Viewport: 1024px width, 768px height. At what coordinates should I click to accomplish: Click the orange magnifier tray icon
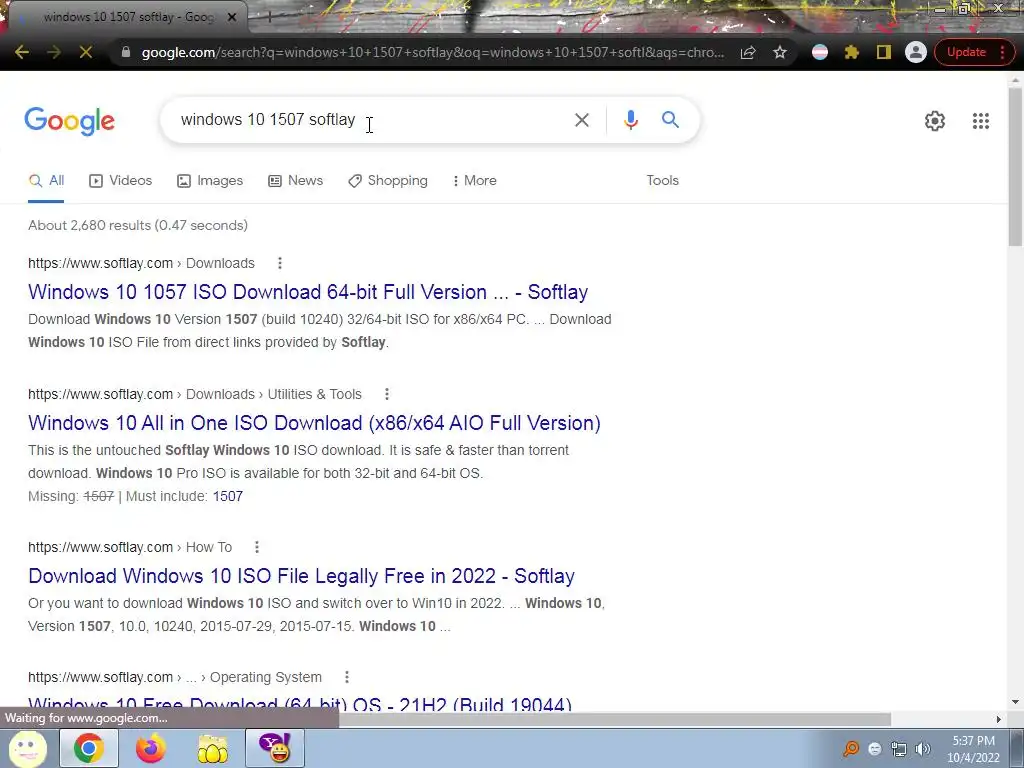click(851, 748)
